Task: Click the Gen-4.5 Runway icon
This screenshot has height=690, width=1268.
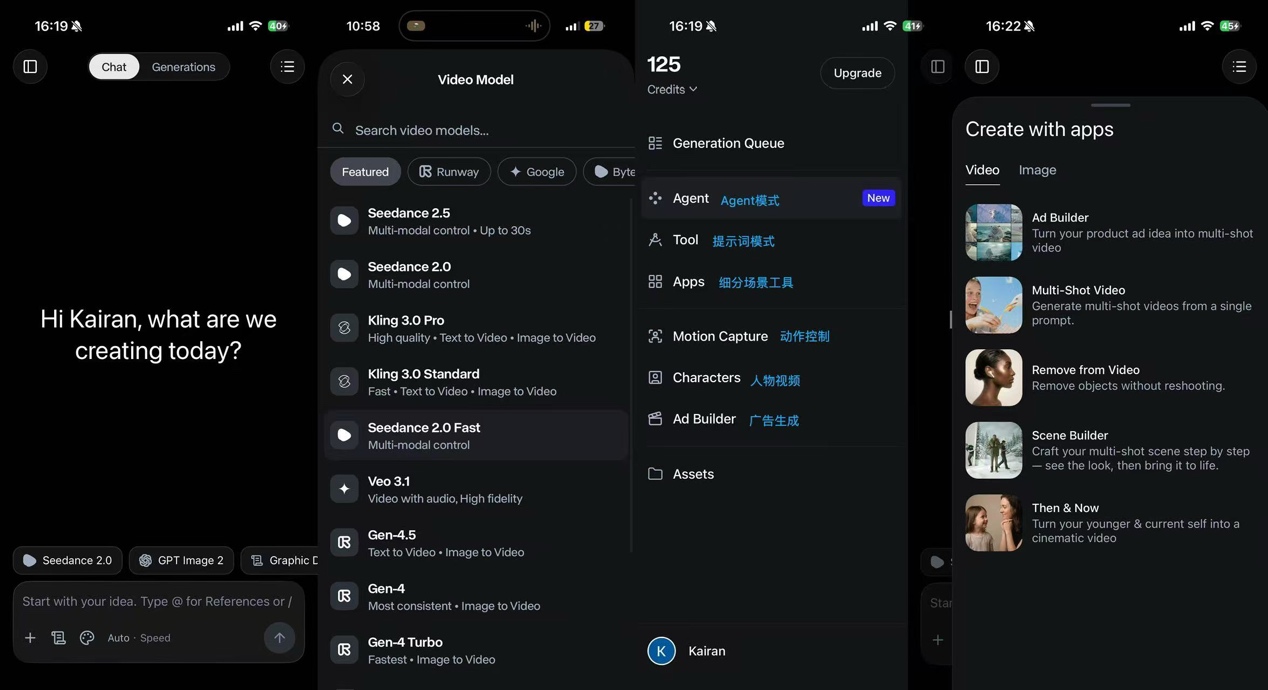Action: tap(344, 542)
